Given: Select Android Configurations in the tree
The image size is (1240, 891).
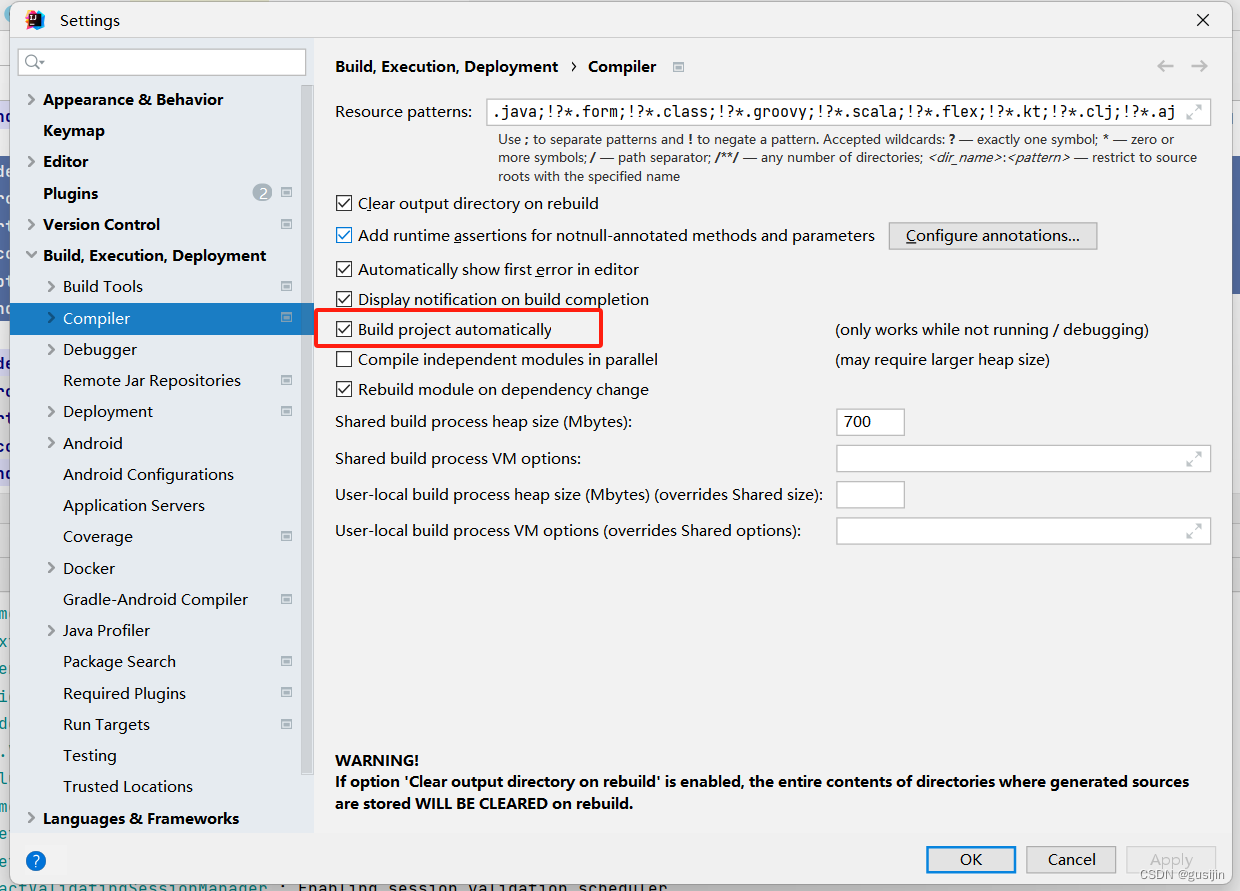Looking at the screenshot, I should [148, 474].
